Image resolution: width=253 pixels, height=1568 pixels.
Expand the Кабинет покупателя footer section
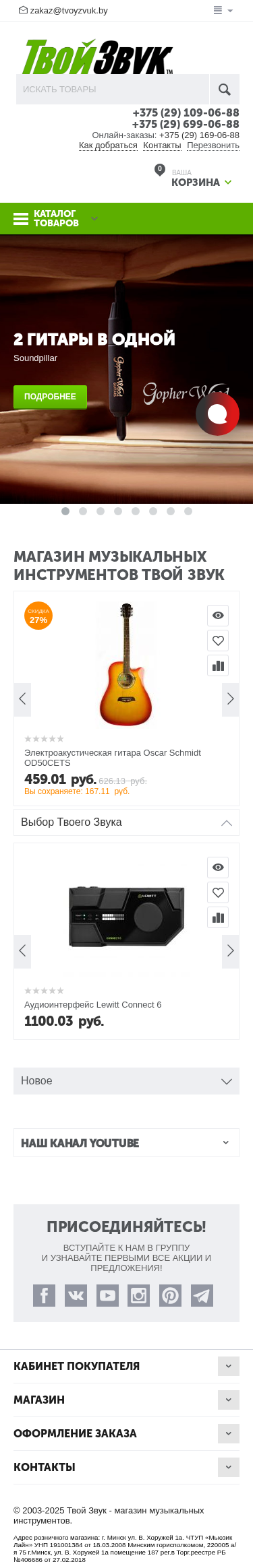(x=126, y=1366)
